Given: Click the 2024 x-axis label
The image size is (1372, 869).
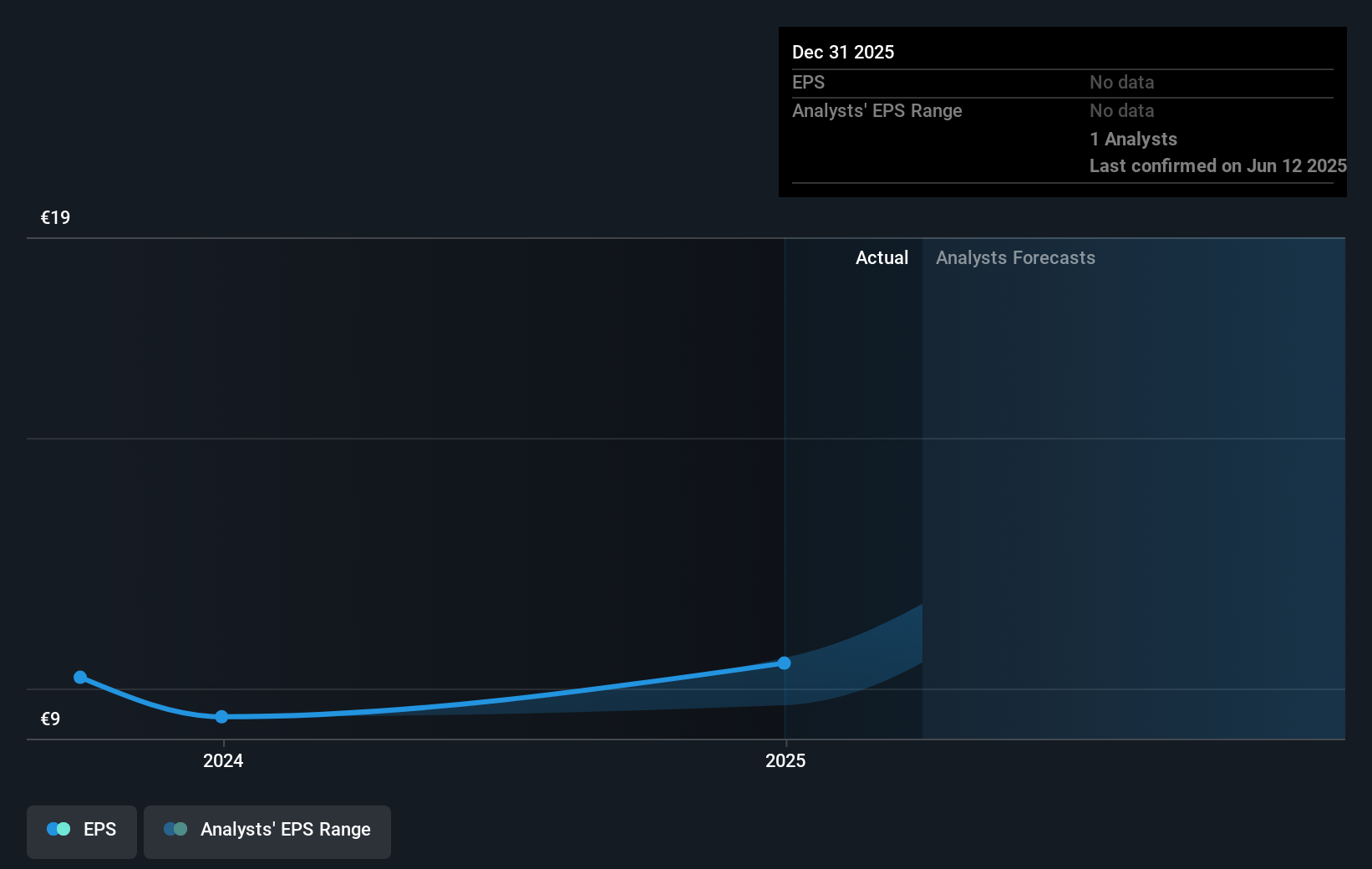Looking at the screenshot, I should pos(223,760).
